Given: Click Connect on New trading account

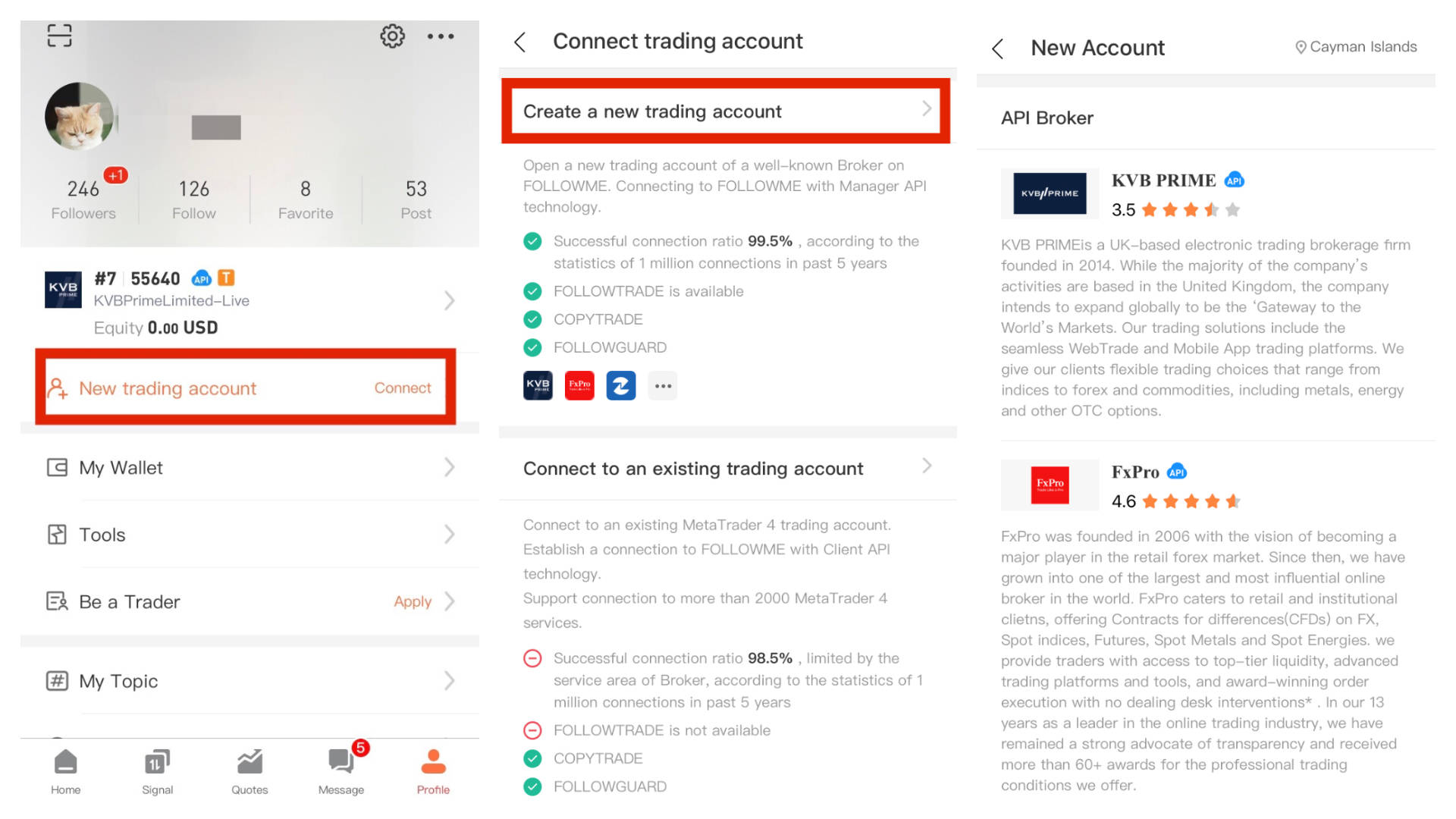Looking at the screenshot, I should pyautogui.click(x=403, y=388).
